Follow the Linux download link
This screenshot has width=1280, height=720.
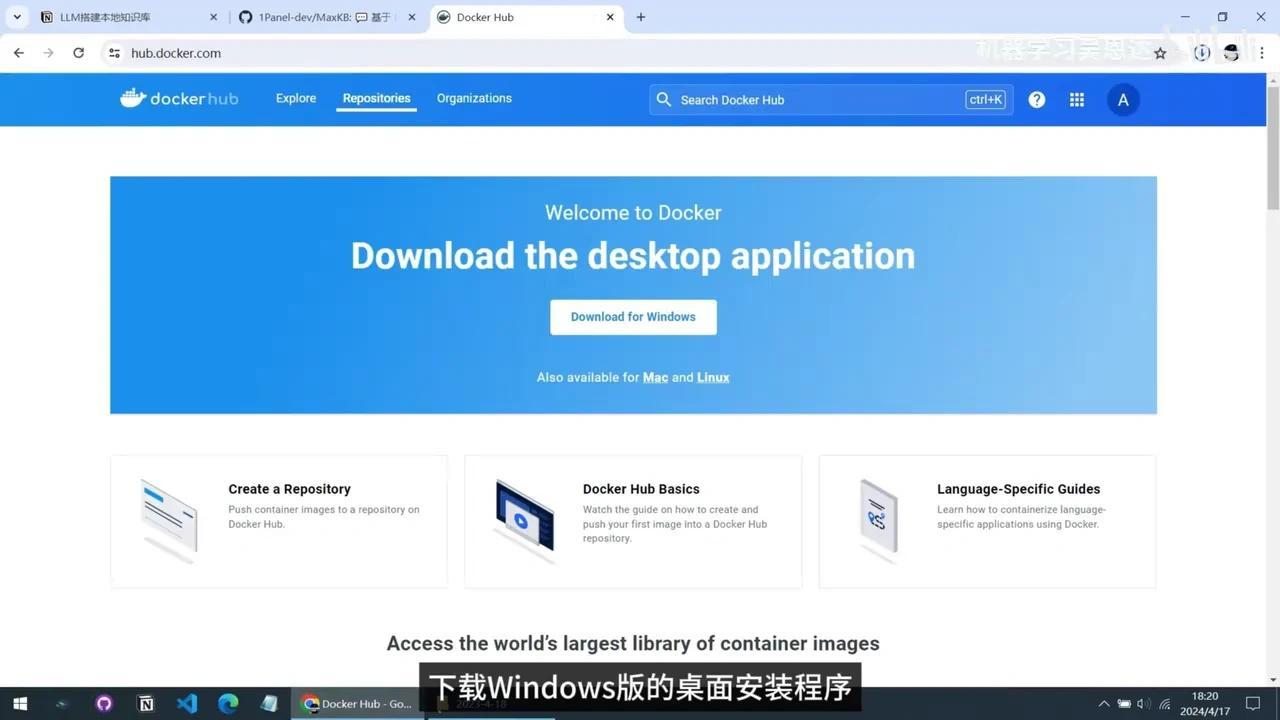(713, 377)
